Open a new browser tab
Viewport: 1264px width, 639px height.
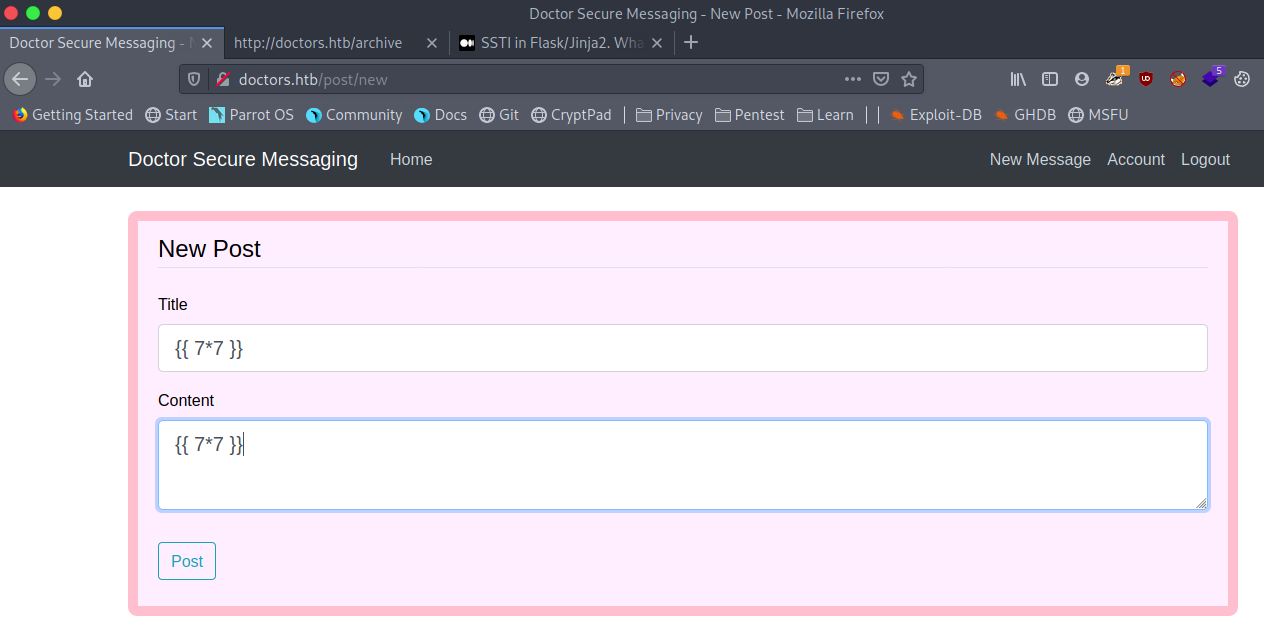click(x=690, y=42)
